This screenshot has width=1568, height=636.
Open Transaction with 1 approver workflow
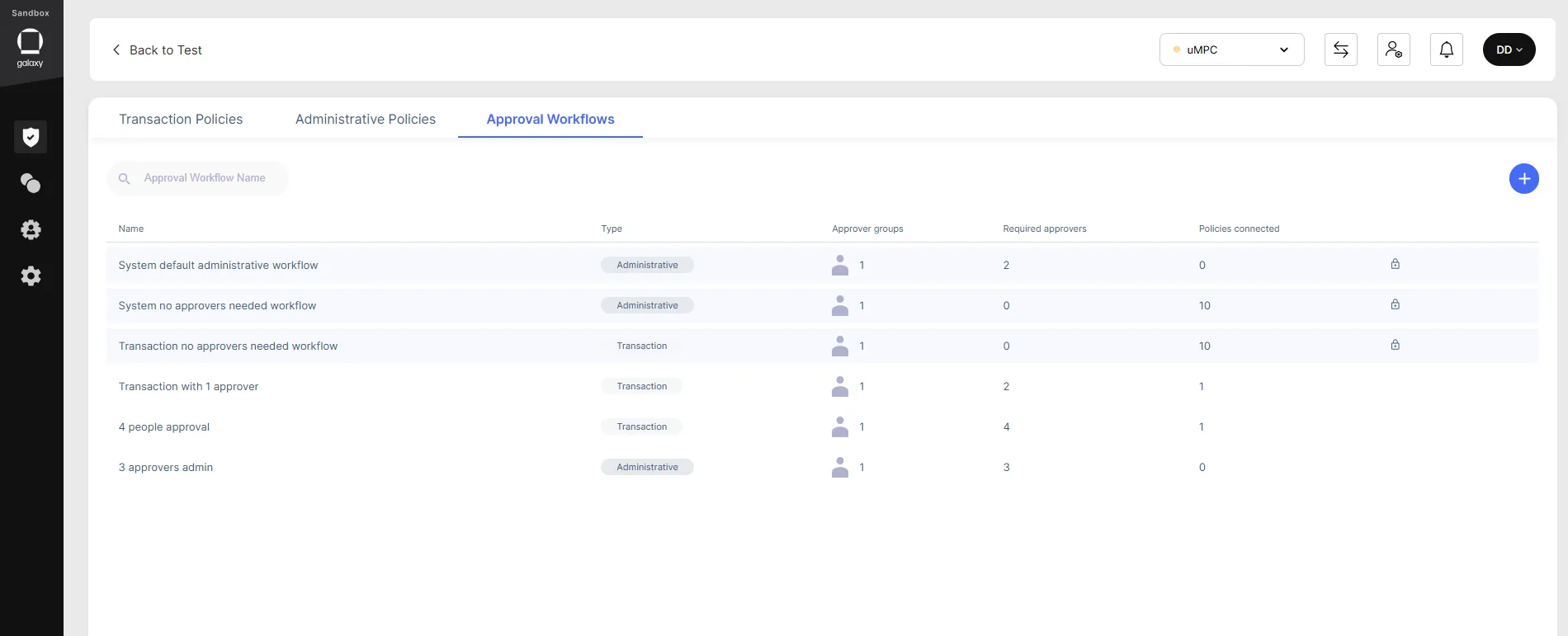pos(823,386)
